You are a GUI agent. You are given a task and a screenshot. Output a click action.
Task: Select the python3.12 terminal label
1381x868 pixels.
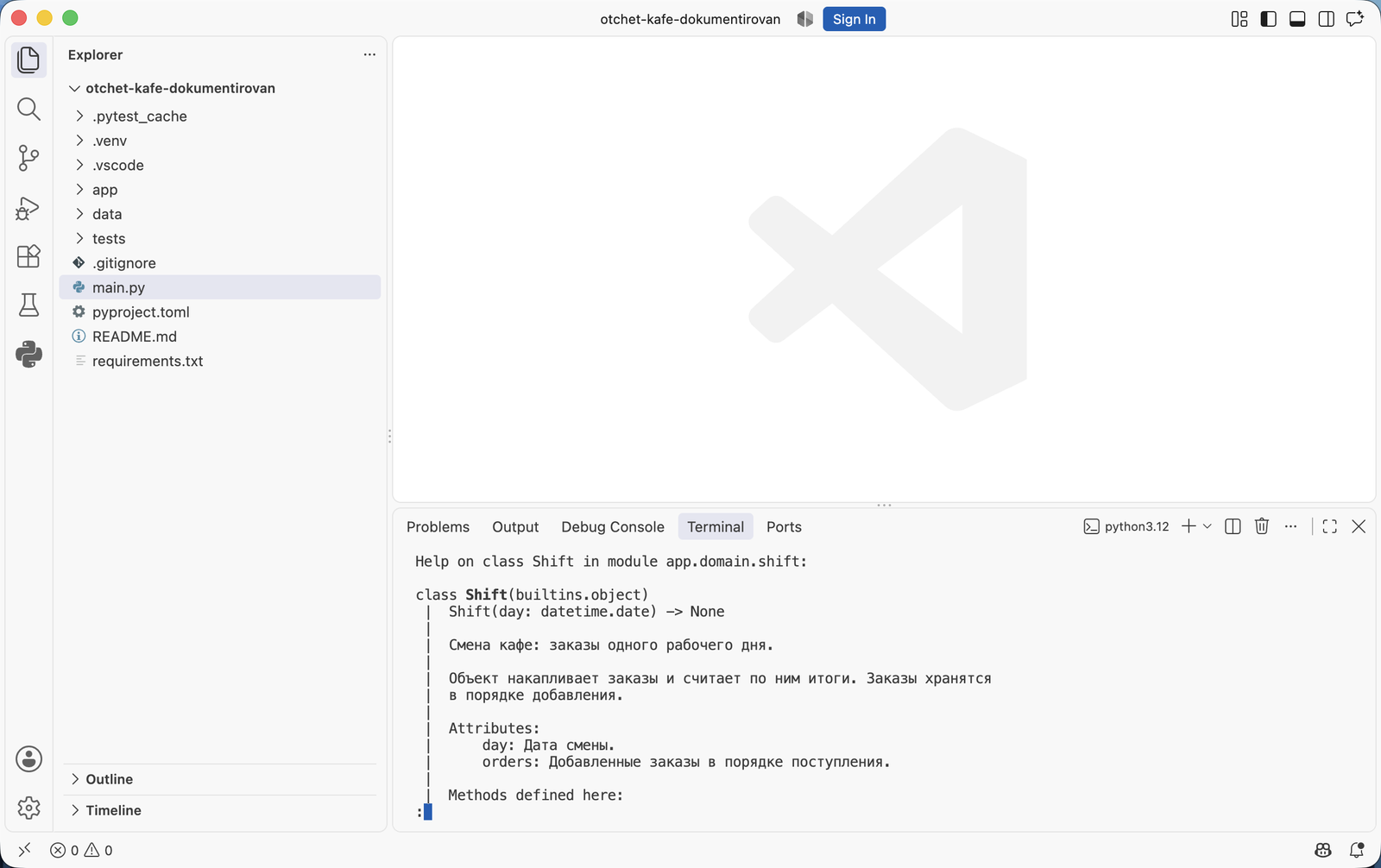[x=1126, y=526]
